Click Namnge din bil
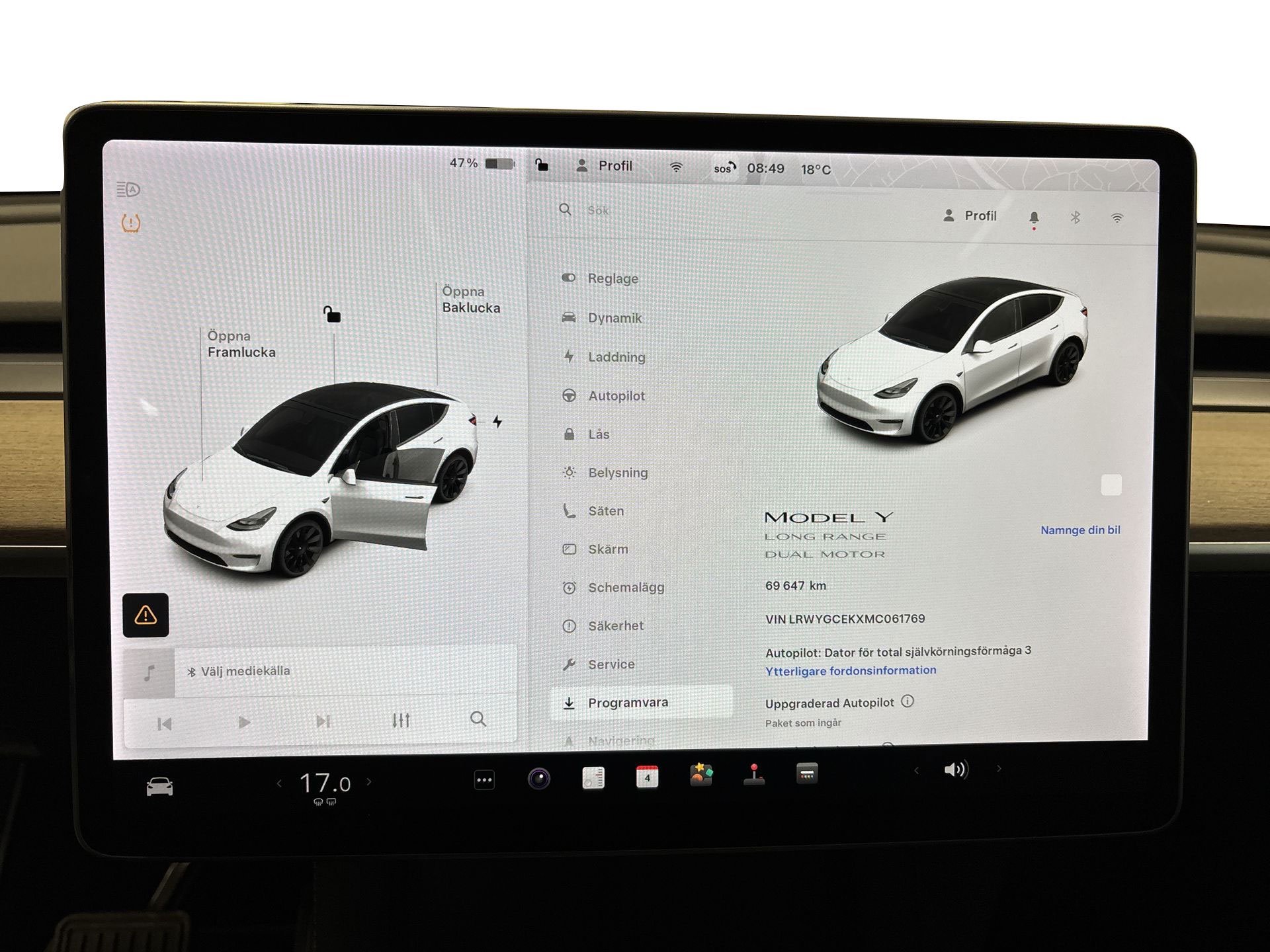The width and height of the screenshot is (1270, 952). tap(1081, 530)
